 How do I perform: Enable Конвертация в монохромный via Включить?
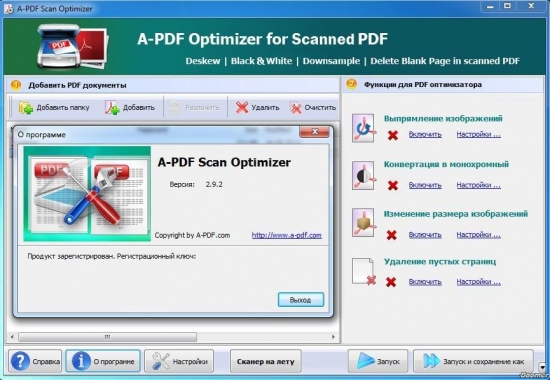(x=425, y=185)
